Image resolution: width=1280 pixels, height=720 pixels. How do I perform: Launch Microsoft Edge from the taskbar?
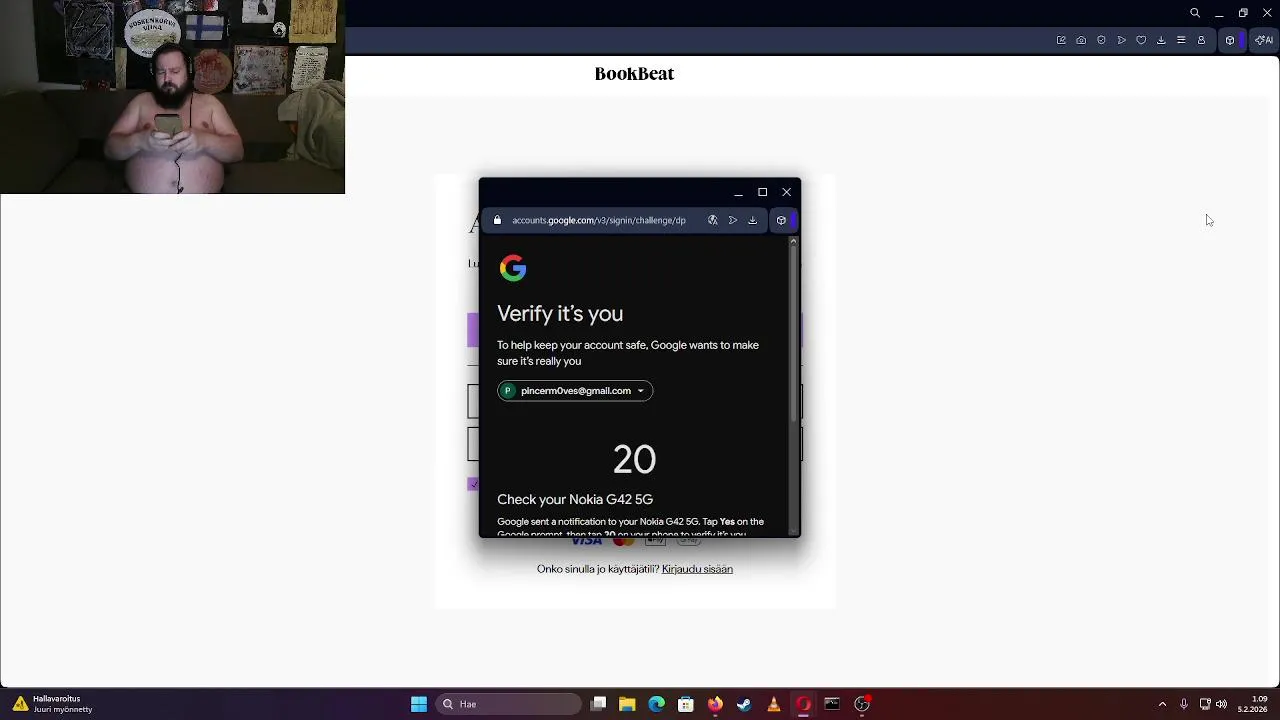tap(656, 704)
